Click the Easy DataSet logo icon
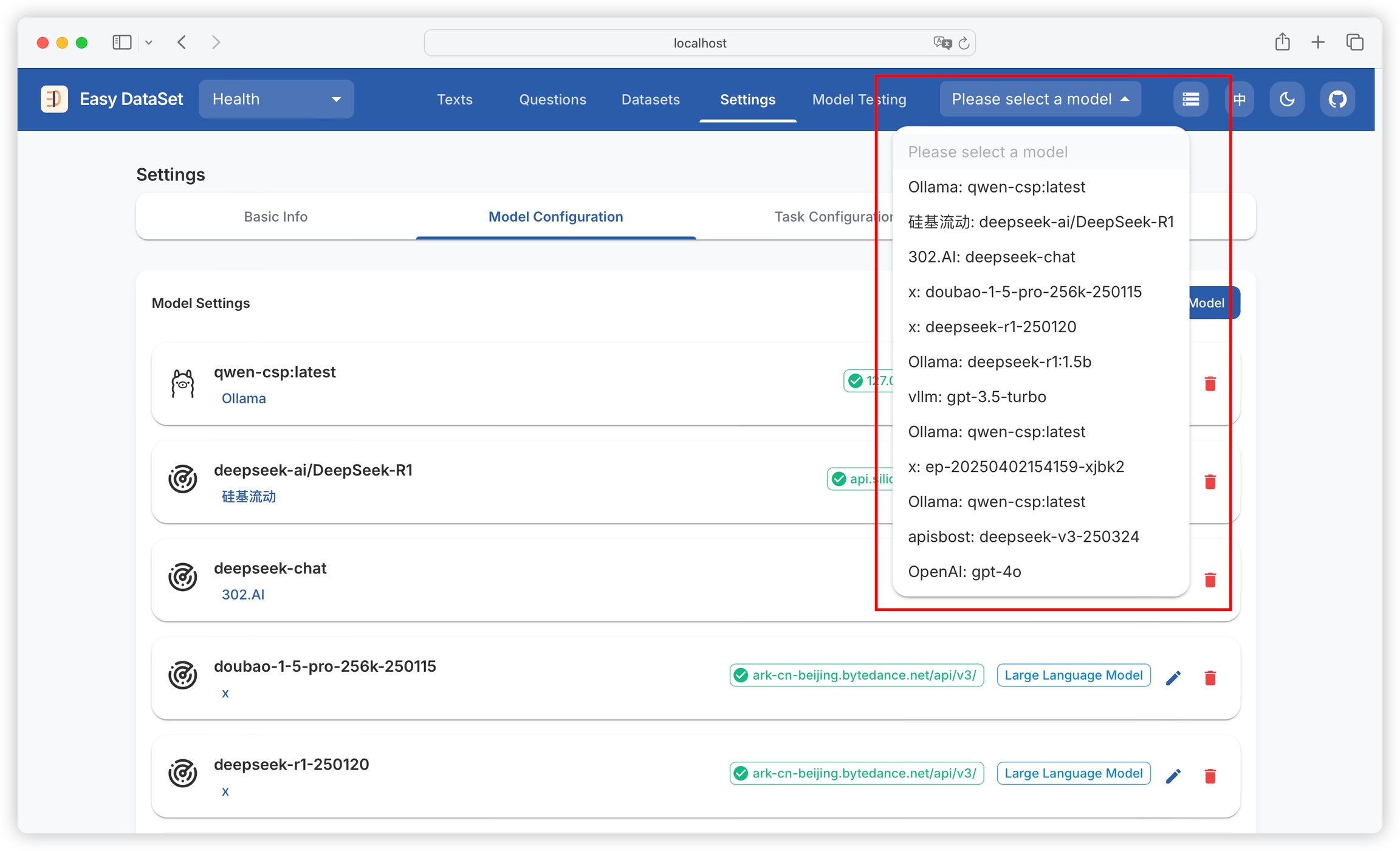This screenshot has height=851, width=1400. 54,99
